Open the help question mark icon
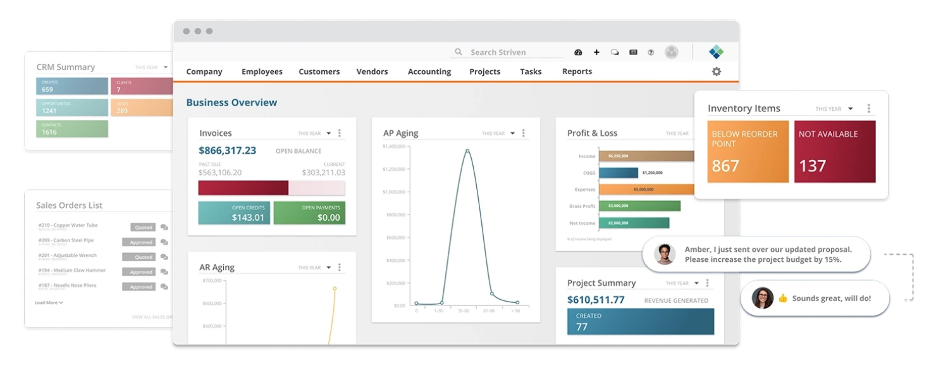The height and width of the screenshot is (384, 936). (x=651, y=53)
